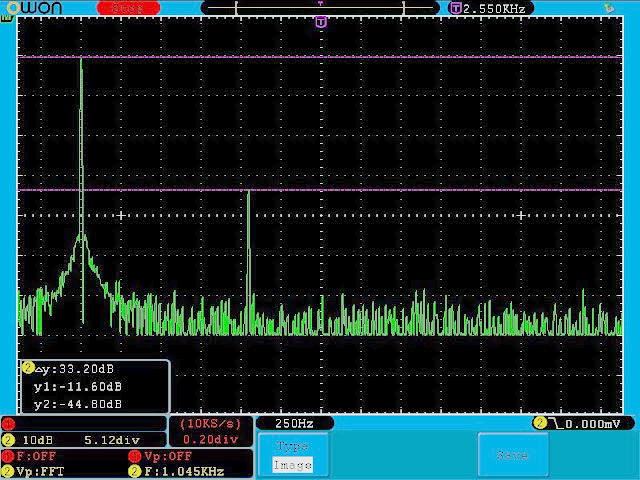The image size is (640, 480).
Task: Click the red channel 1 indicator icon
Action: [x=8, y=423]
